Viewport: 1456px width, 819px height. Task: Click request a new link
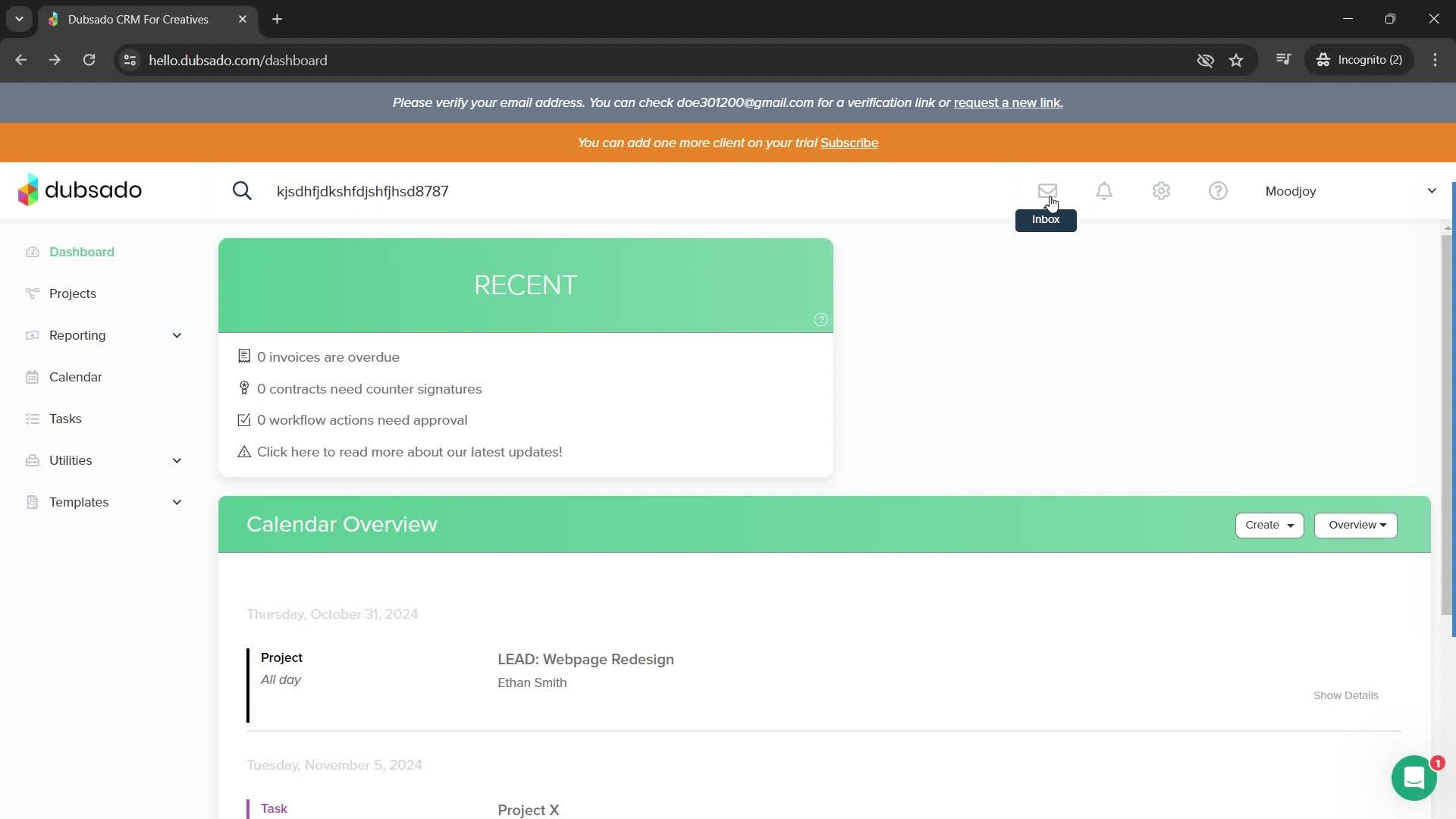point(1008,102)
